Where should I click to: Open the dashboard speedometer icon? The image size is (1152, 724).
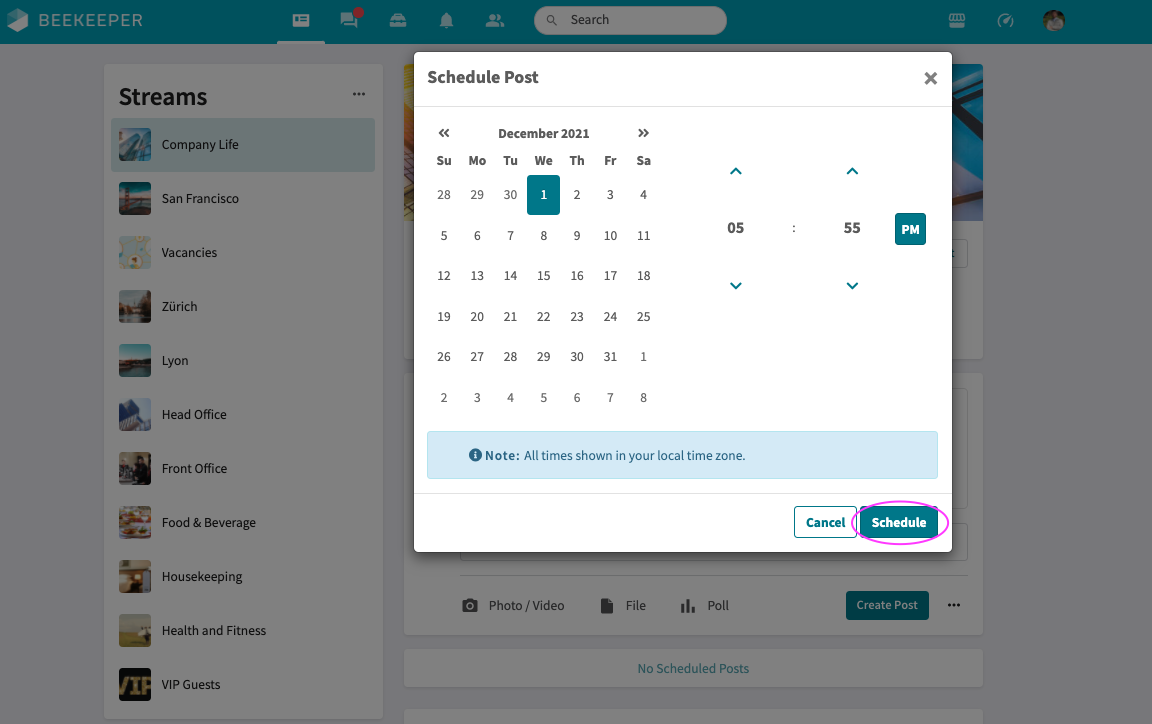coord(1006,20)
